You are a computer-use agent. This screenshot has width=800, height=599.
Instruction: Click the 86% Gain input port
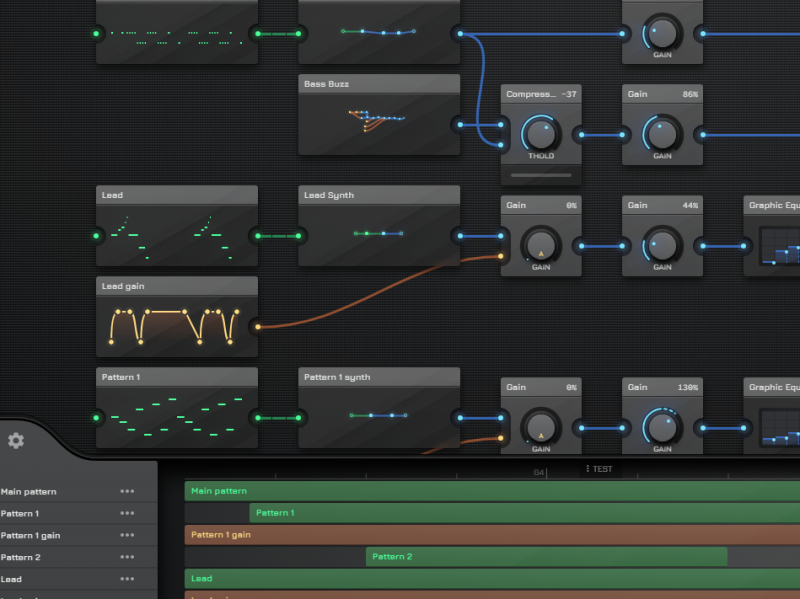[x=622, y=135]
